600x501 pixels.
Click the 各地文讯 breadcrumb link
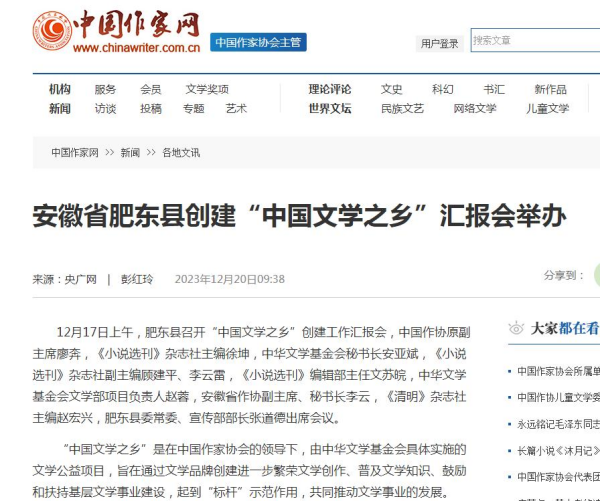pyautogui.click(x=181, y=153)
